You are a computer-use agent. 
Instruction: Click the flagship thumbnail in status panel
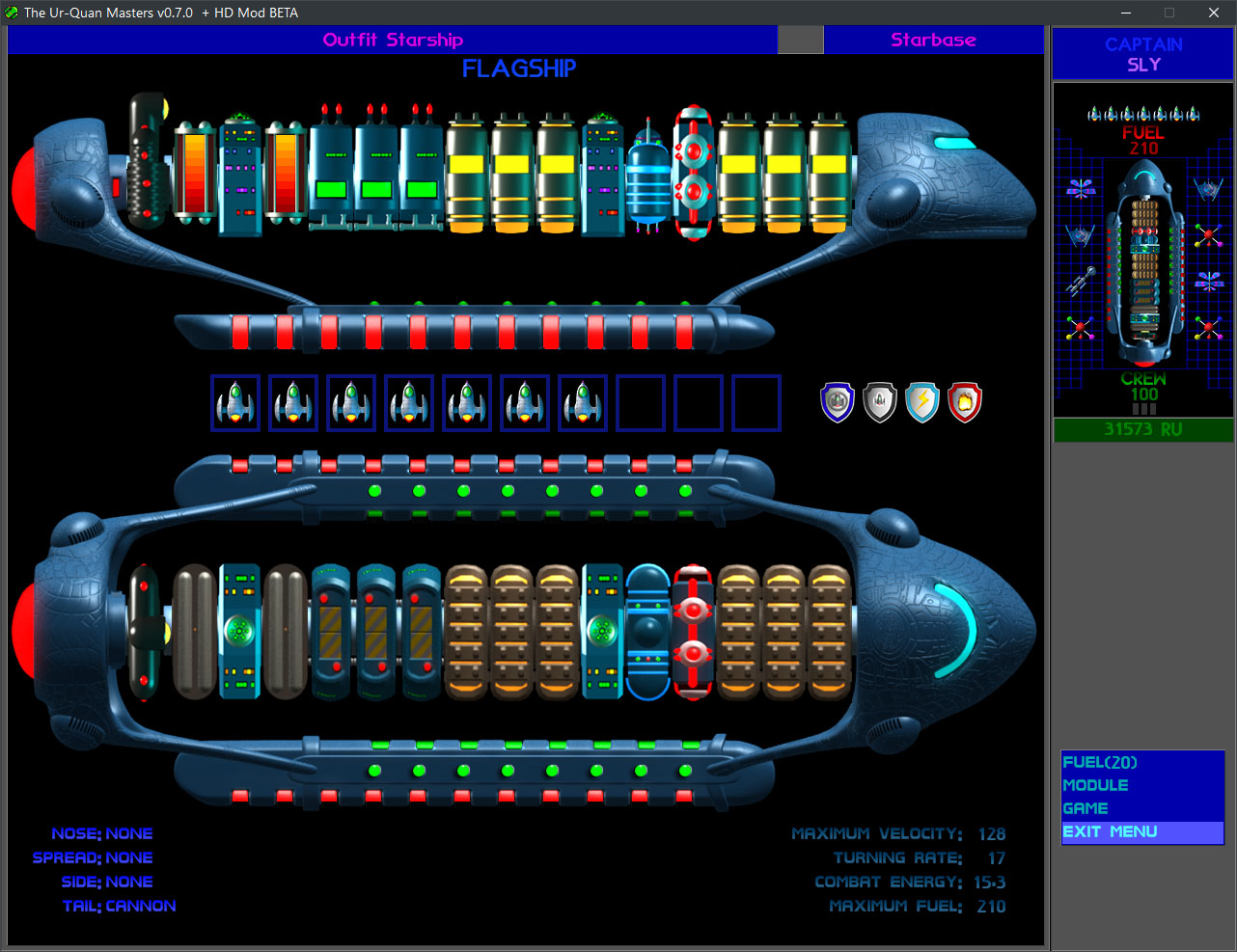click(x=1144, y=263)
